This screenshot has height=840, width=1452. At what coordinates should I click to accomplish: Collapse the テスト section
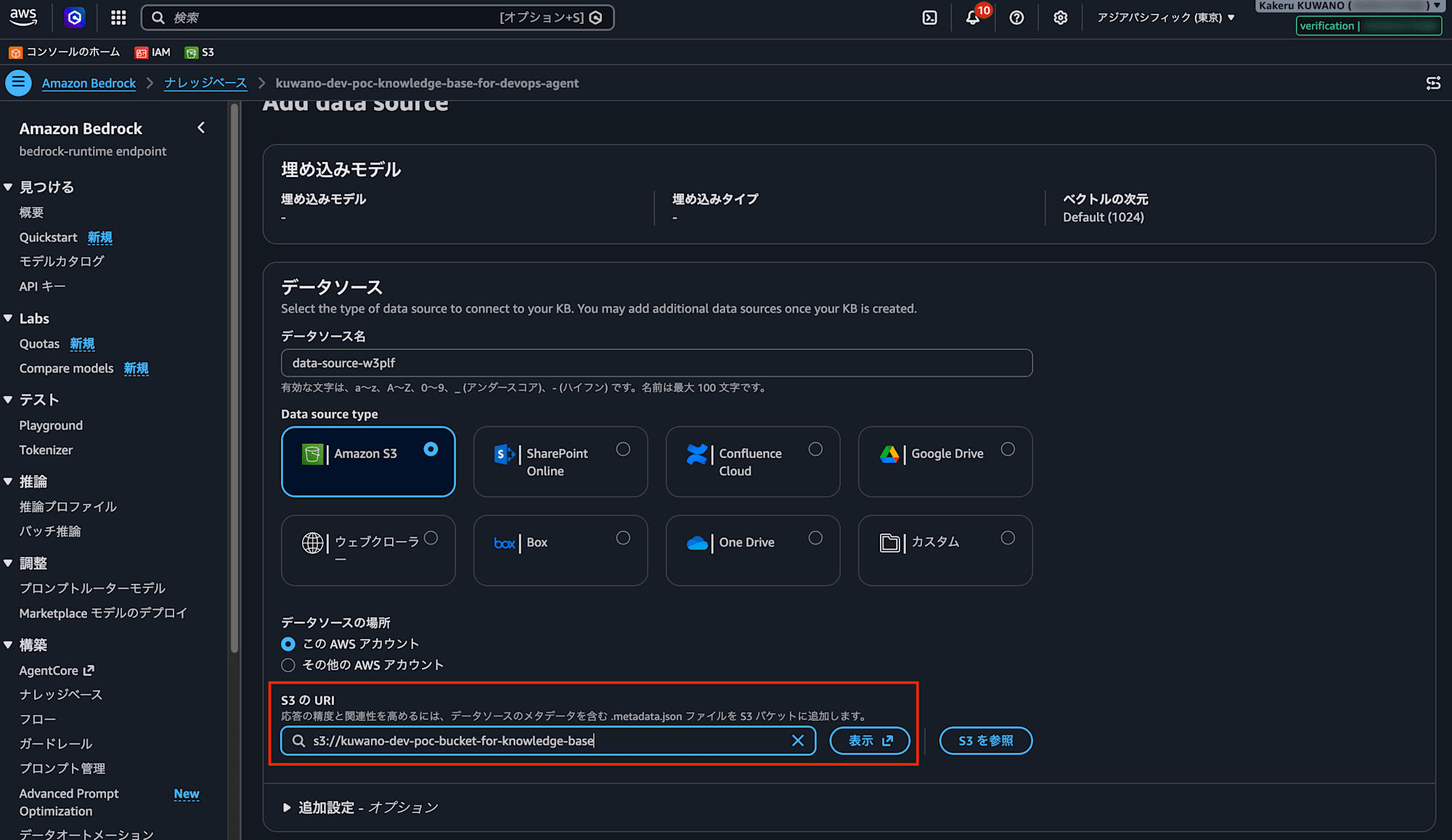coord(8,399)
